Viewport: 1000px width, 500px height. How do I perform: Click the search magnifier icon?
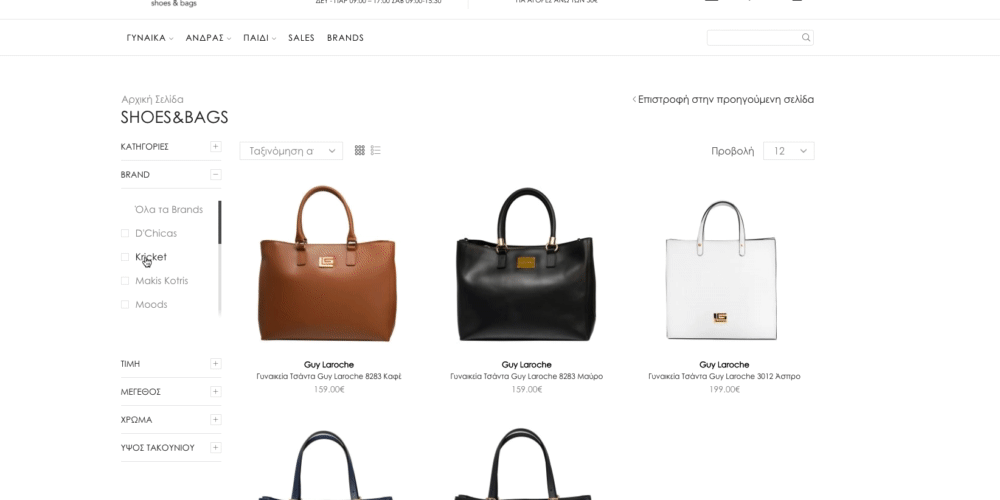coord(806,38)
